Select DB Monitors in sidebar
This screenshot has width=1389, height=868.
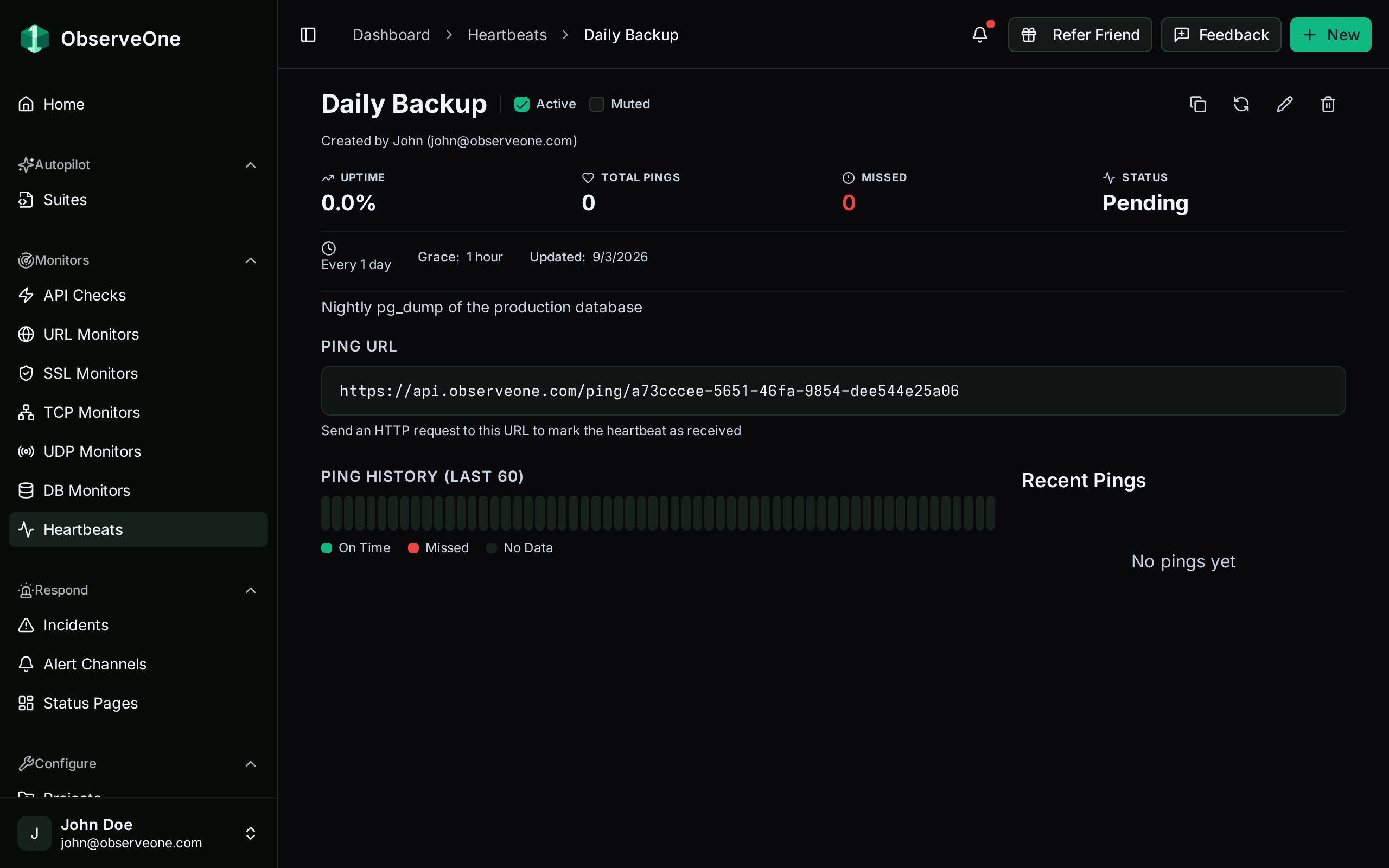[x=138, y=490]
